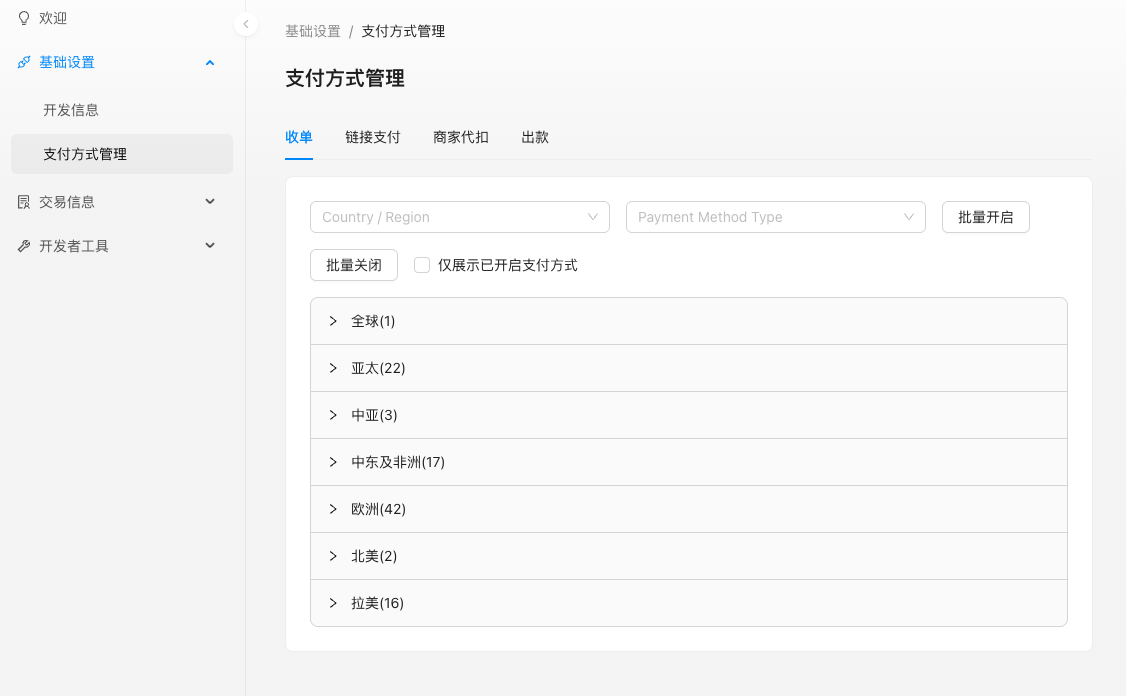This screenshot has width=1126, height=696.
Task: Switch to the 商家代扣 tab
Action: pos(461,137)
